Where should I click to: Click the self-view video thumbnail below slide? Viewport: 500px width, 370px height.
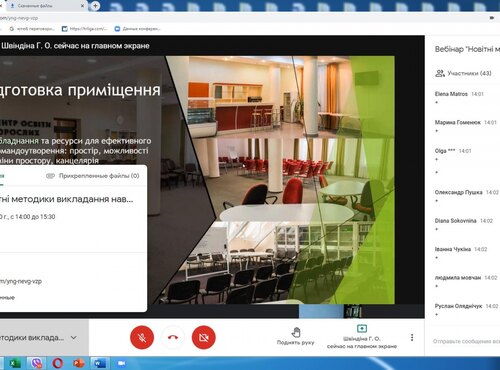pyautogui.click(x=330, y=311)
